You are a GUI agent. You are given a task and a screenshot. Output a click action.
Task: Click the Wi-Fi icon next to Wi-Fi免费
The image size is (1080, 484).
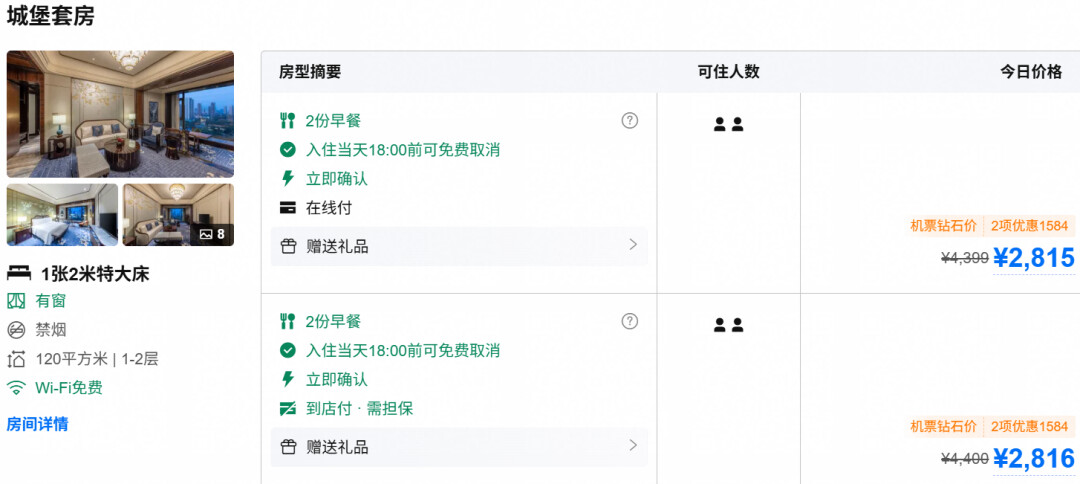16,388
